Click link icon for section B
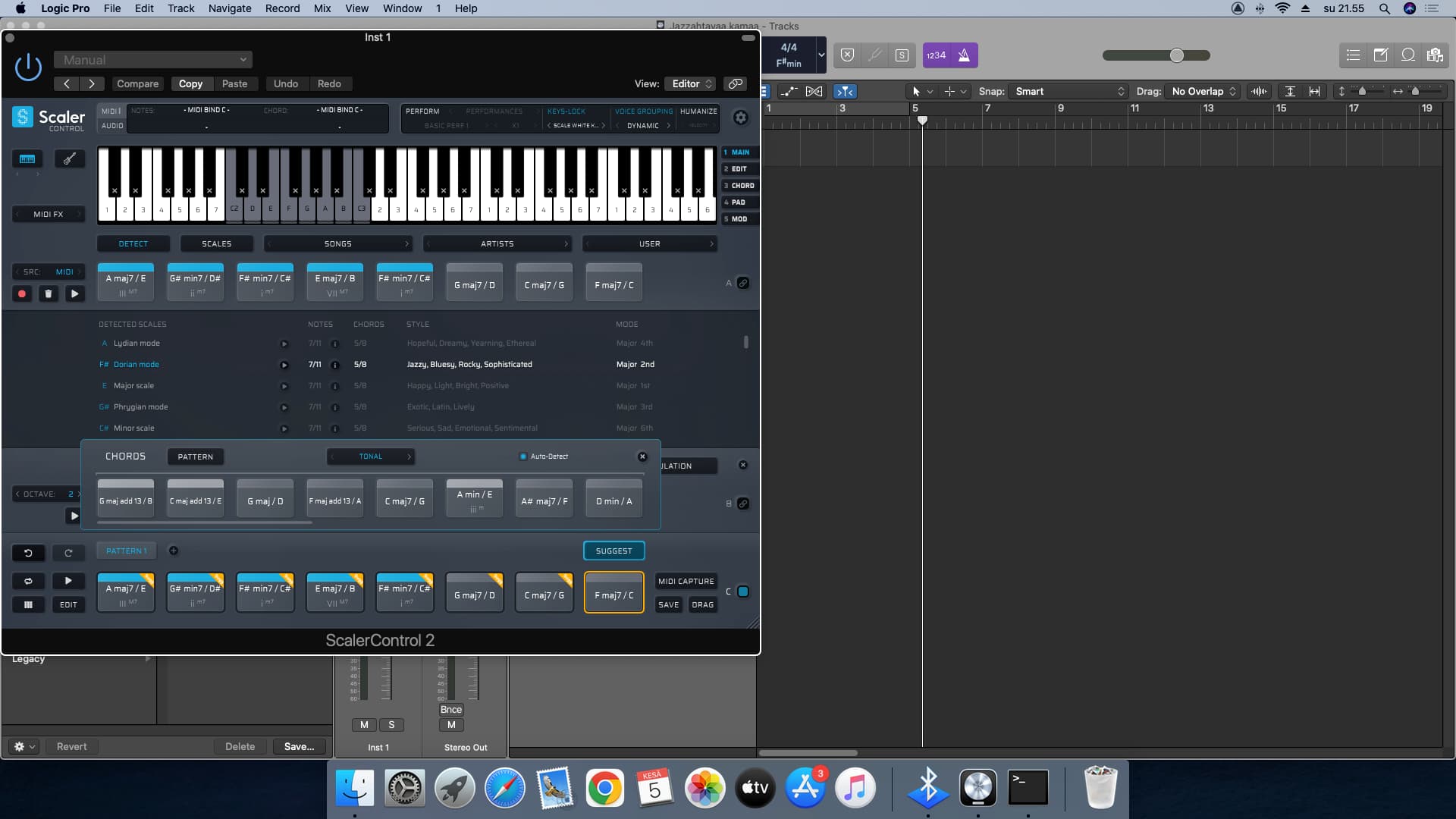 [x=743, y=504]
